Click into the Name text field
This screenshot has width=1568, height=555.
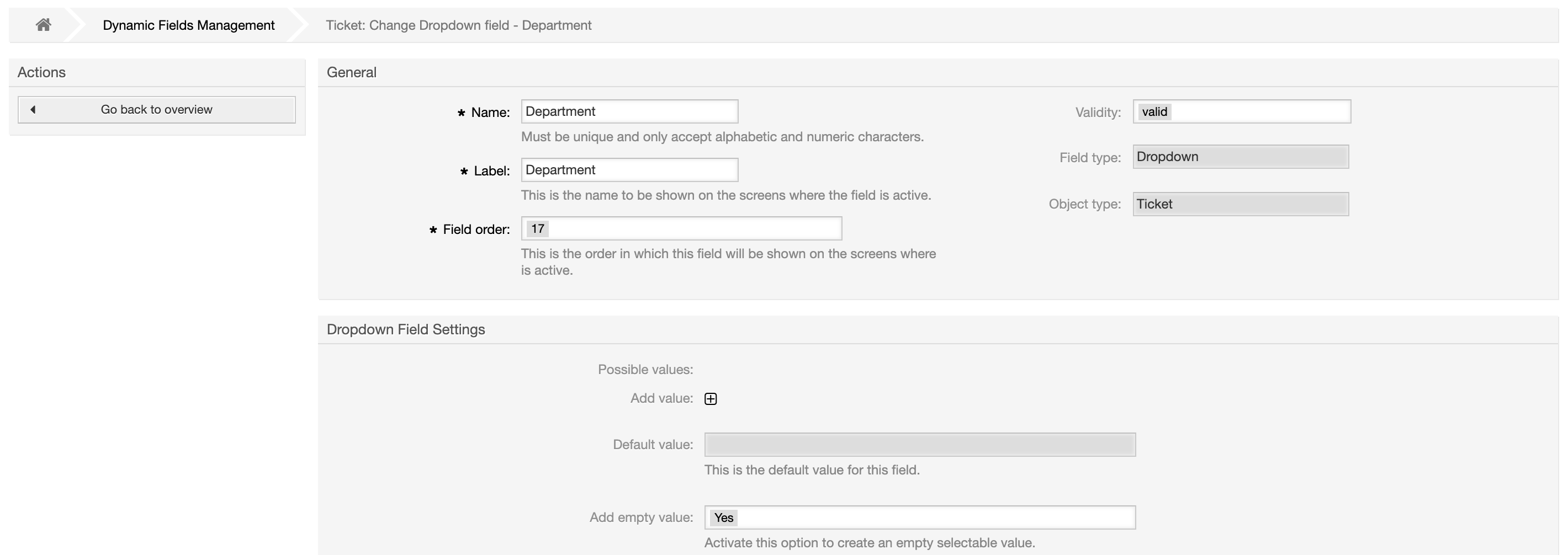[x=629, y=111]
